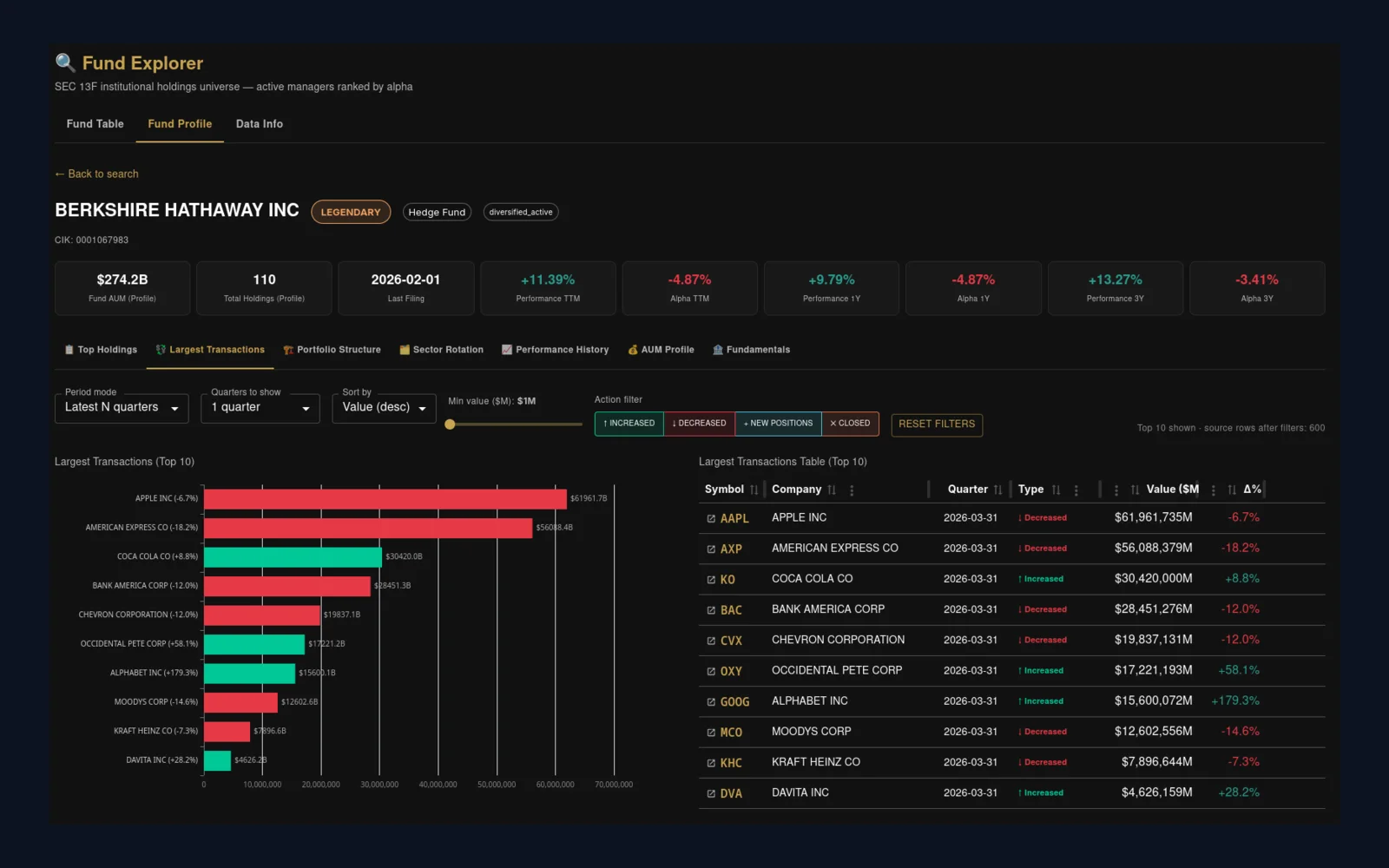Open the Sort by dropdown

384,408
